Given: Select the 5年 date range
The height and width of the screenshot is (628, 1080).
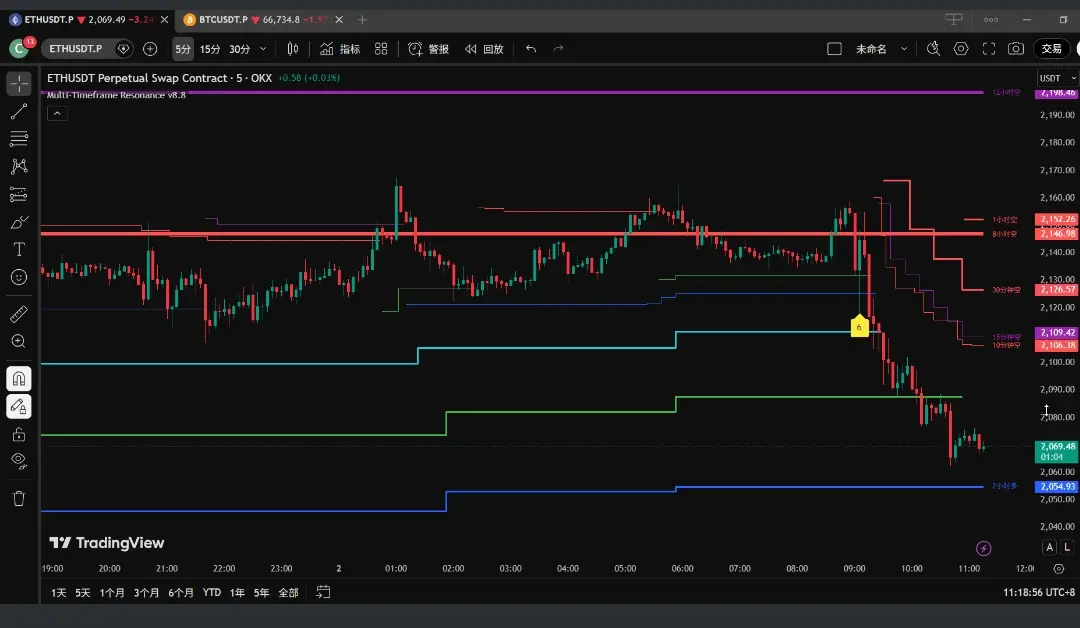Looking at the screenshot, I should pos(261,592).
